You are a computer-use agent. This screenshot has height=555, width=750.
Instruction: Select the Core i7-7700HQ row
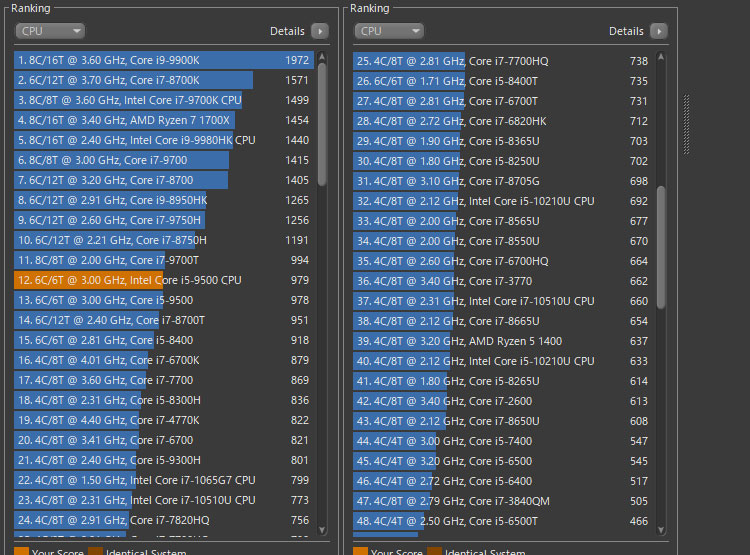pos(503,61)
